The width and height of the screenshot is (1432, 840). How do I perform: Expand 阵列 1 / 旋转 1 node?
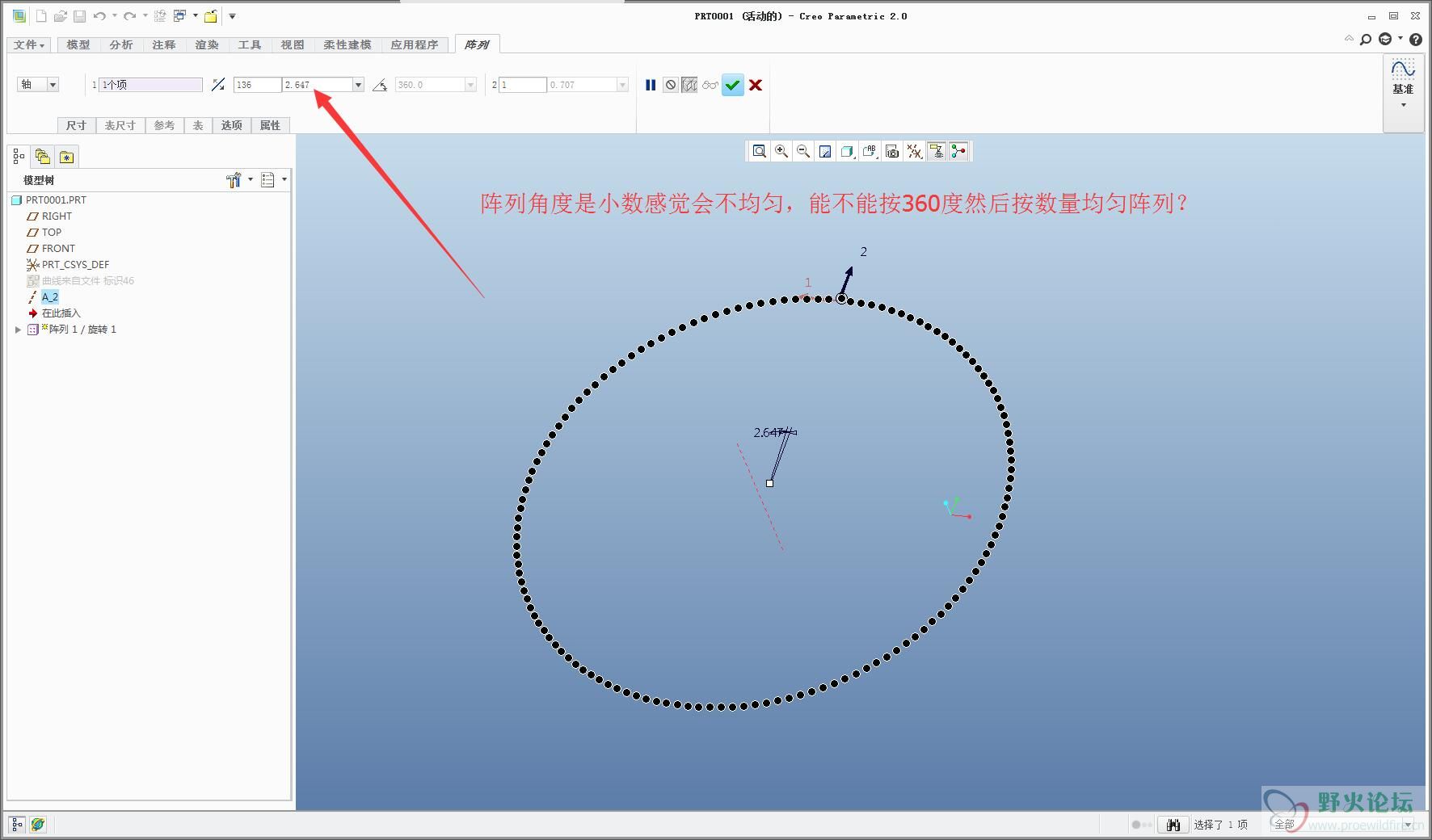point(18,330)
